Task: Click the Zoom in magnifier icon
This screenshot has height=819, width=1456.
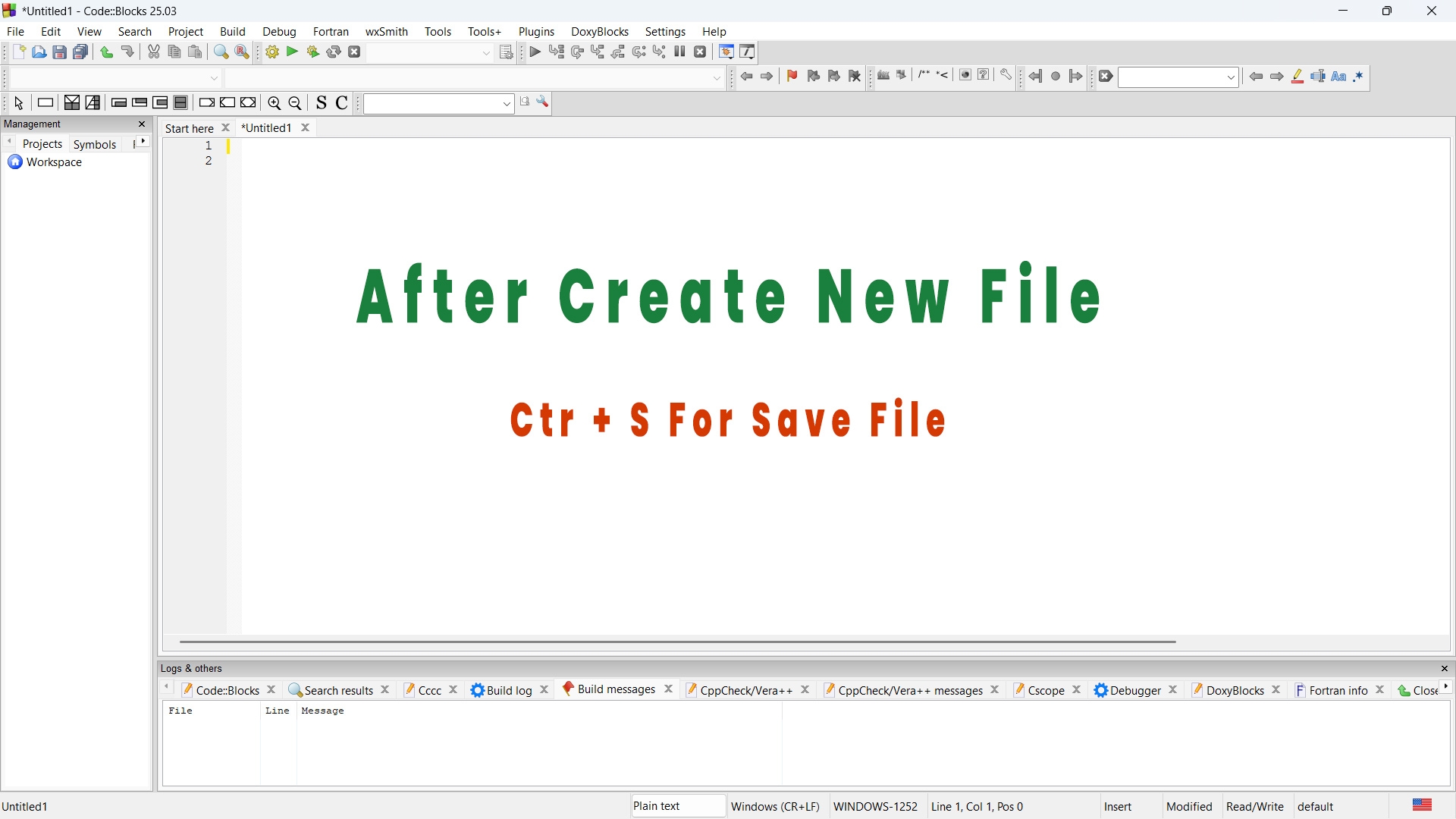Action: coord(275,103)
